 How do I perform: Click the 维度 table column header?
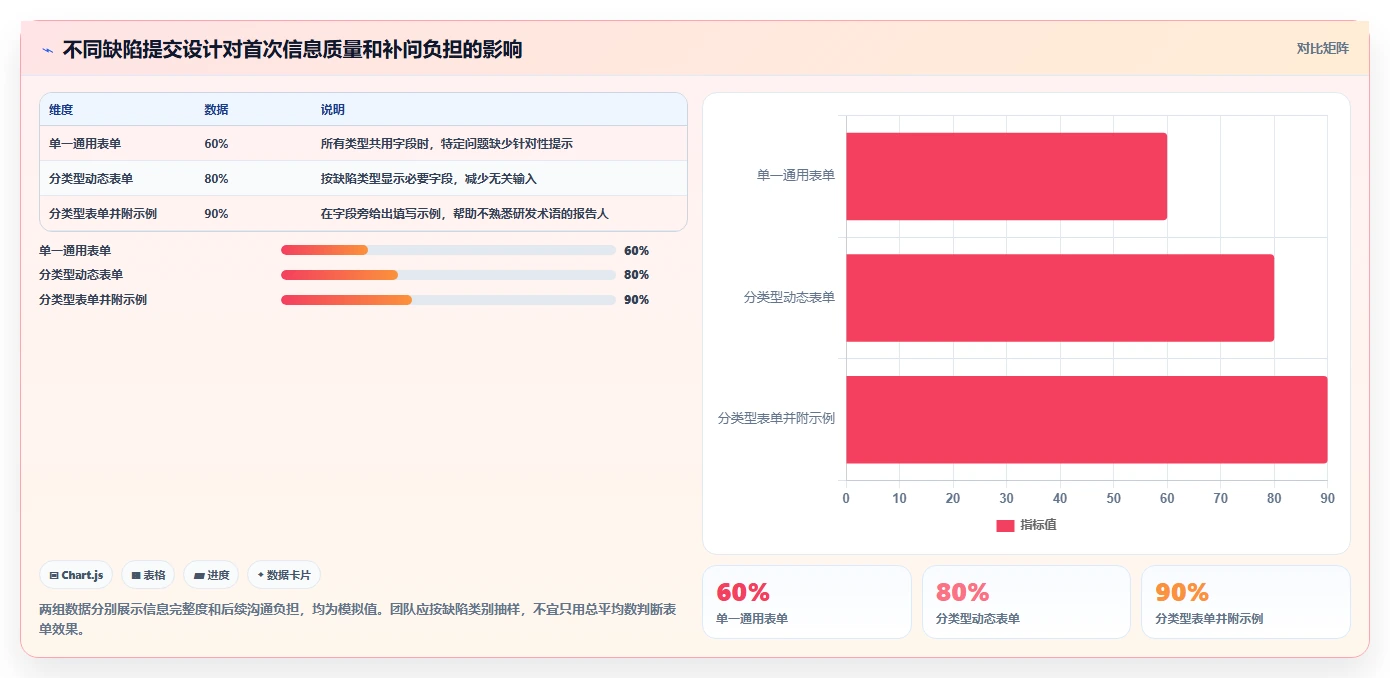tap(61, 110)
